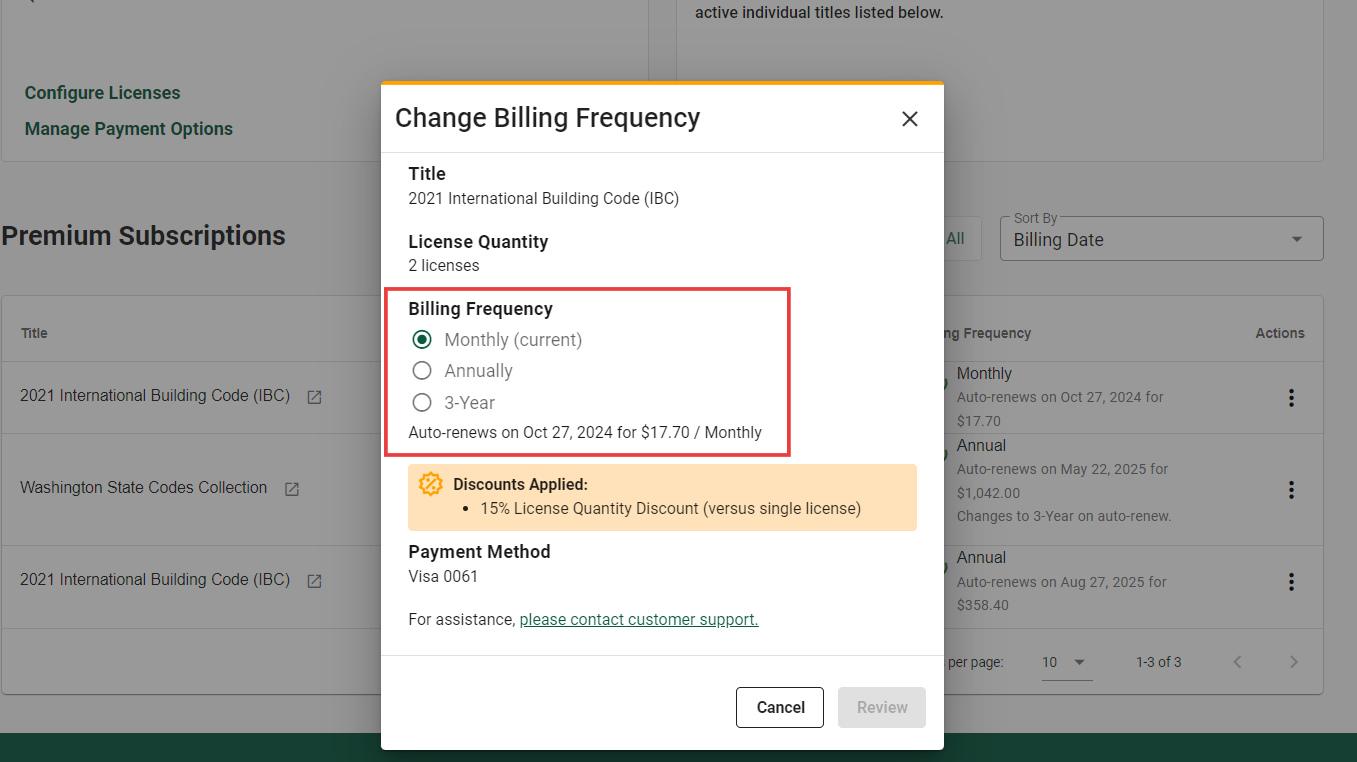Expand the Sort By Billing Date dropdown
The image size is (1357, 762).
click(x=1160, y=240)
